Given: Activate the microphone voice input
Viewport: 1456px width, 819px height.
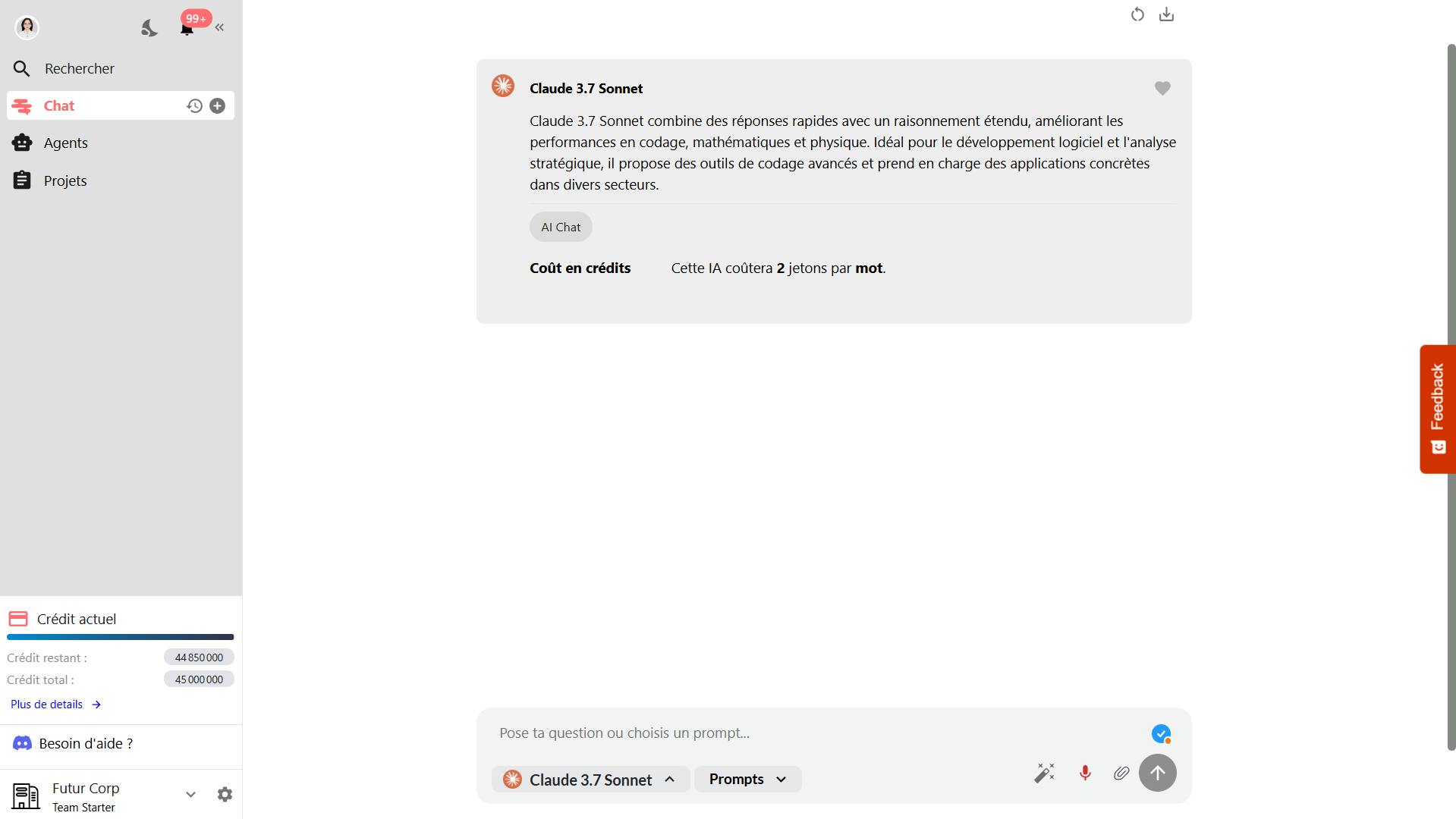Looking at the screenshot, I should click(x=1085, y=773).
